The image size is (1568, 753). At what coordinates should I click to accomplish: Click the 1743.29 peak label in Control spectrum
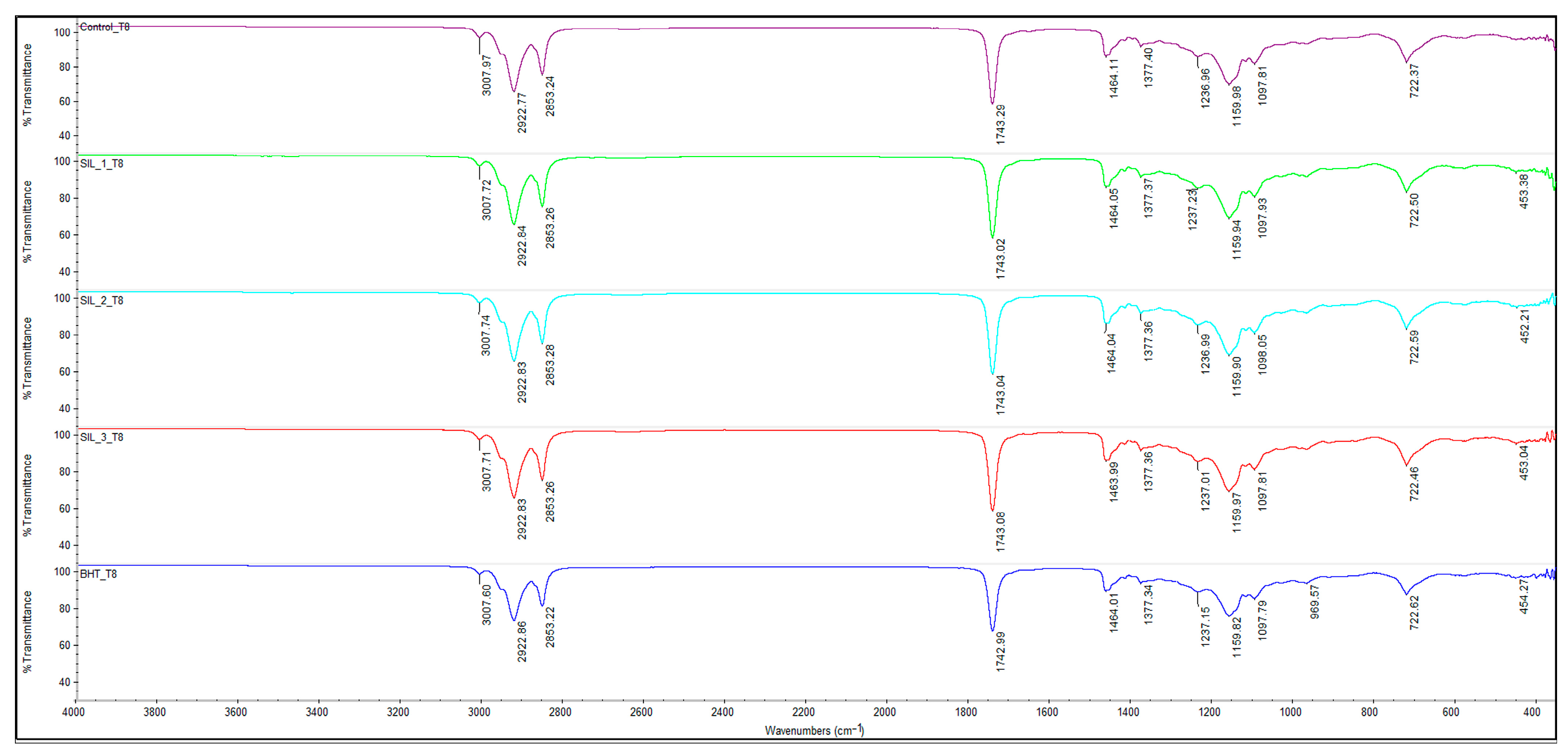coord(1001,124)
